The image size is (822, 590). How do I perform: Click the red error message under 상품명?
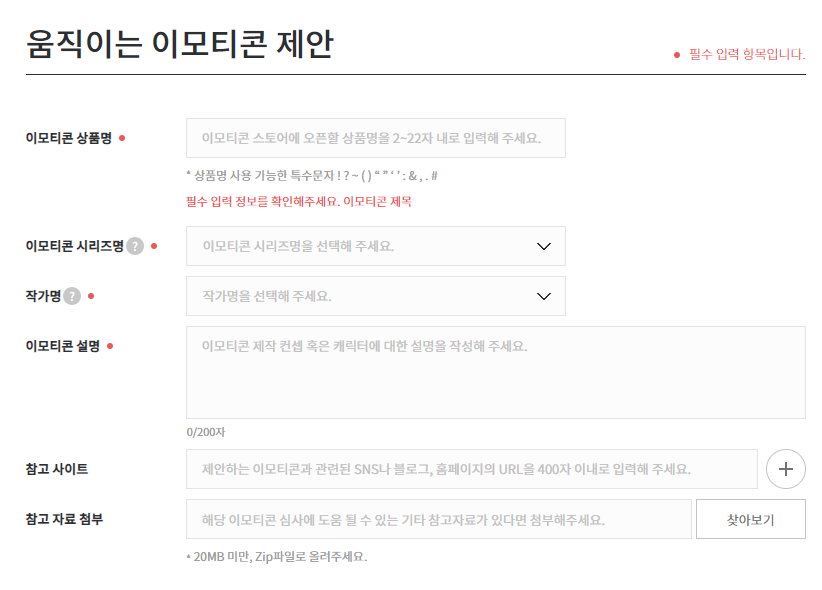point(299,201)
